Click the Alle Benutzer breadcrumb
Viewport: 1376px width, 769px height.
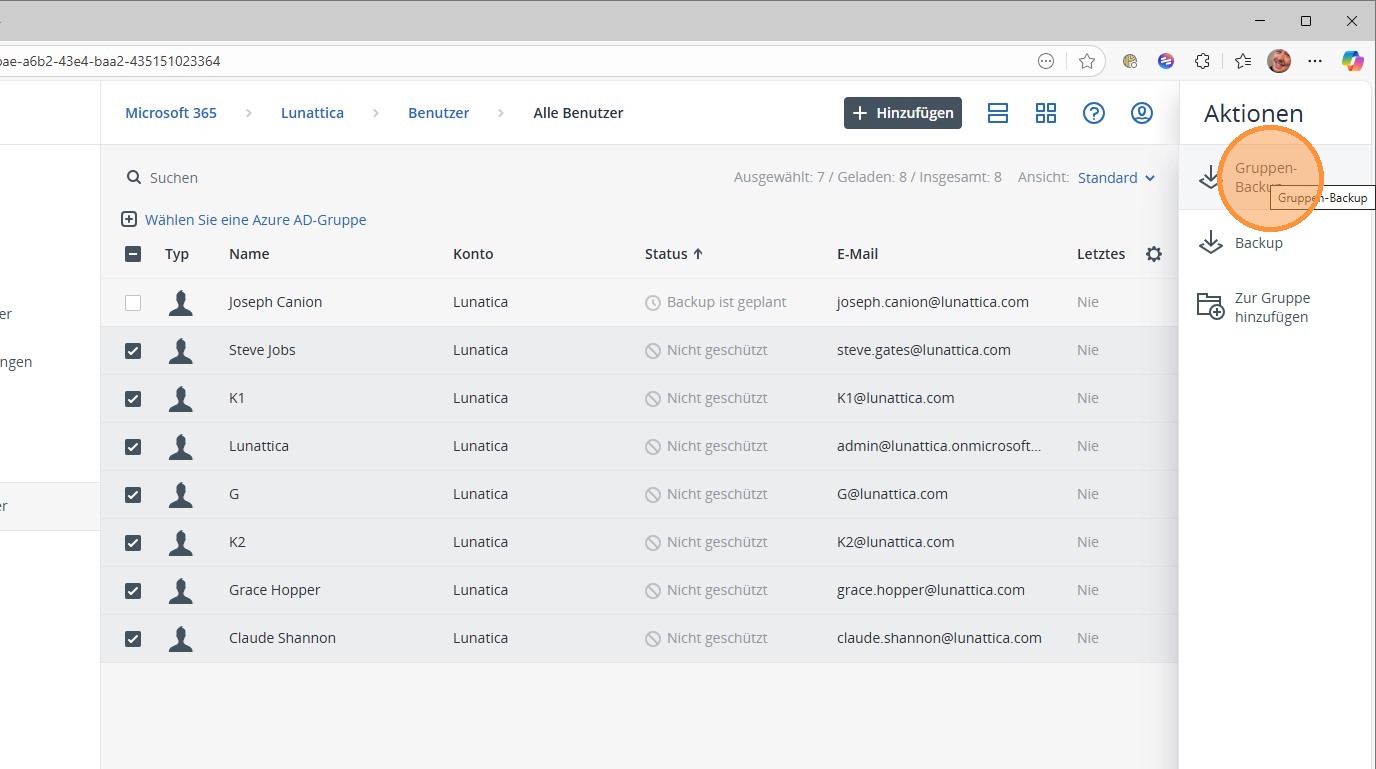click(578, 113)
